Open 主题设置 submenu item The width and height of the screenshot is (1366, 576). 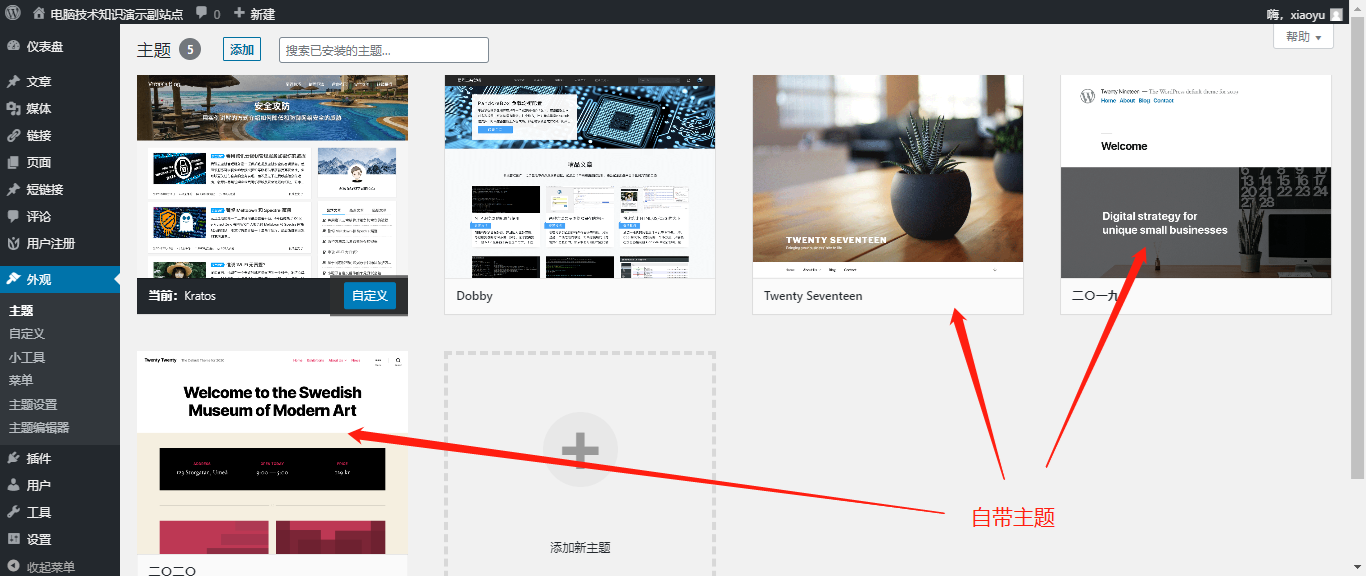[x=33, y=405]
